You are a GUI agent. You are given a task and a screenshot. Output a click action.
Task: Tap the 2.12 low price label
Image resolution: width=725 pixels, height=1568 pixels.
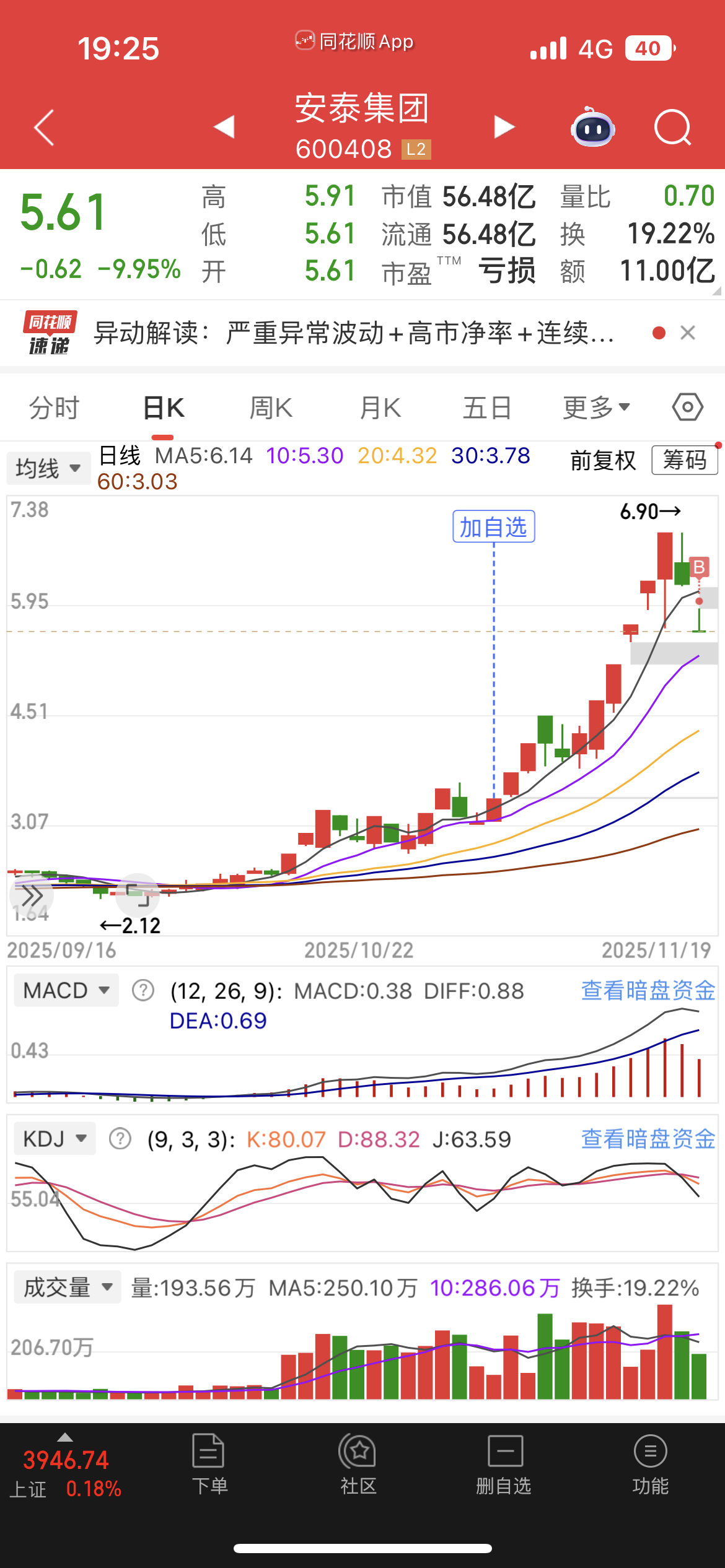(x=130, y=926)
